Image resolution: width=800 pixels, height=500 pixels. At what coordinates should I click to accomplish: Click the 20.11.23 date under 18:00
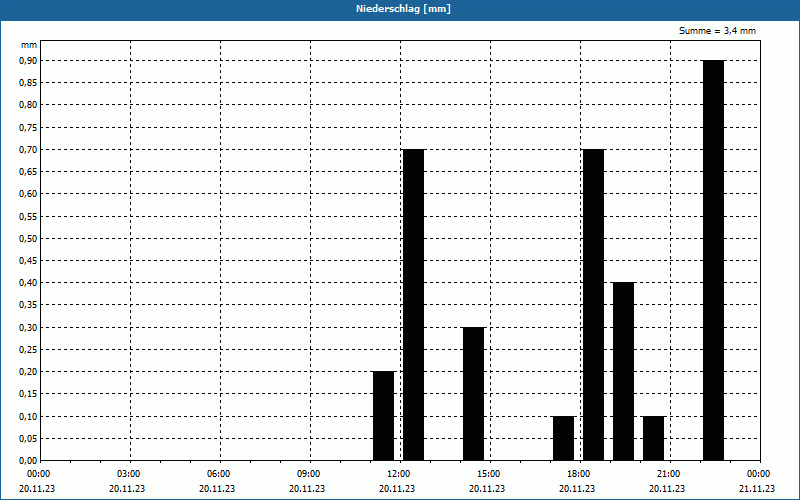tap(577, 489)
